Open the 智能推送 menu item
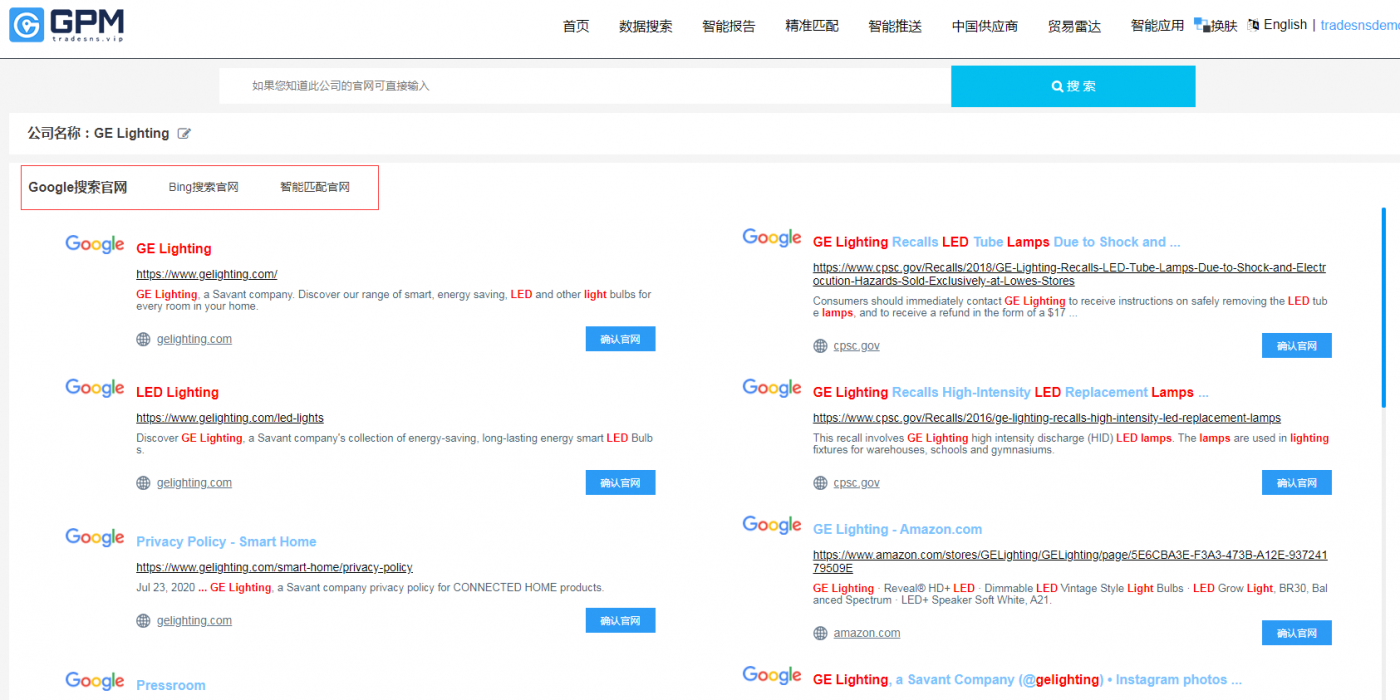1400x700 pixels. tap(895, 26)
